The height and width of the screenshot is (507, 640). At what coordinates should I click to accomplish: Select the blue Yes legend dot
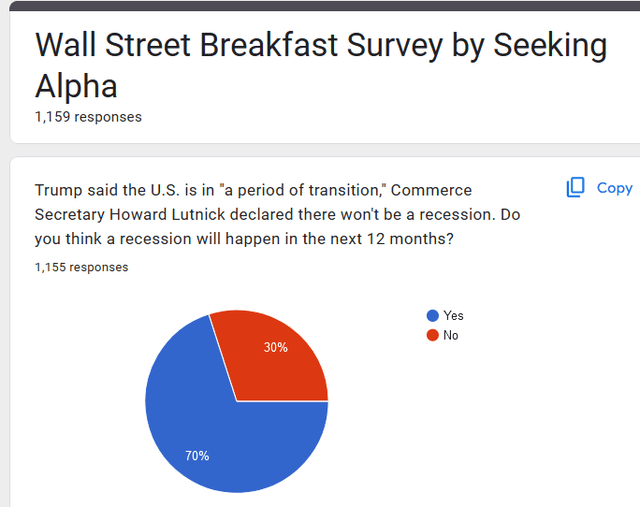tap(432, 315)
